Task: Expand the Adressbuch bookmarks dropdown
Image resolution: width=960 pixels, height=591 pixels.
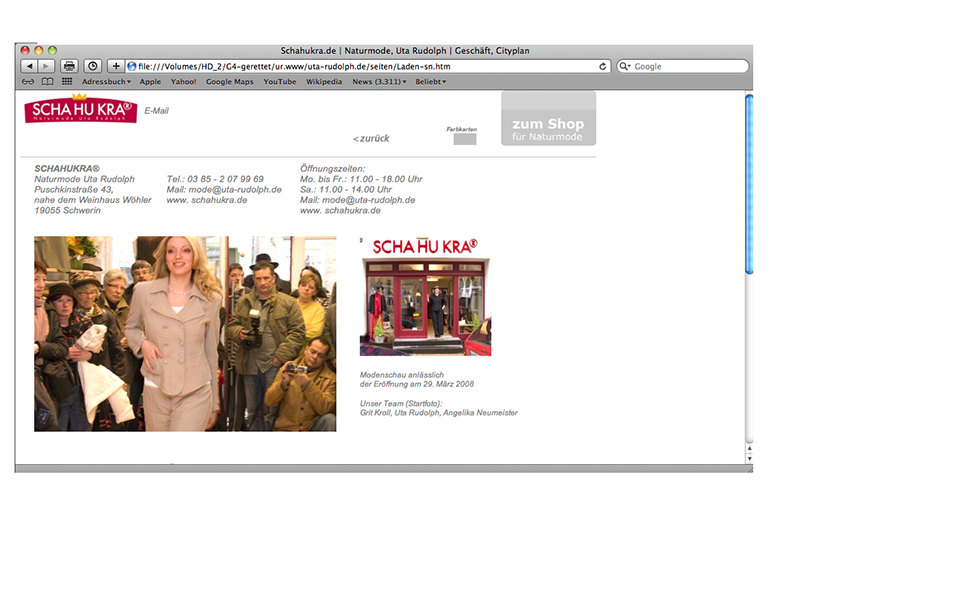Action: [x=106, y=82]
